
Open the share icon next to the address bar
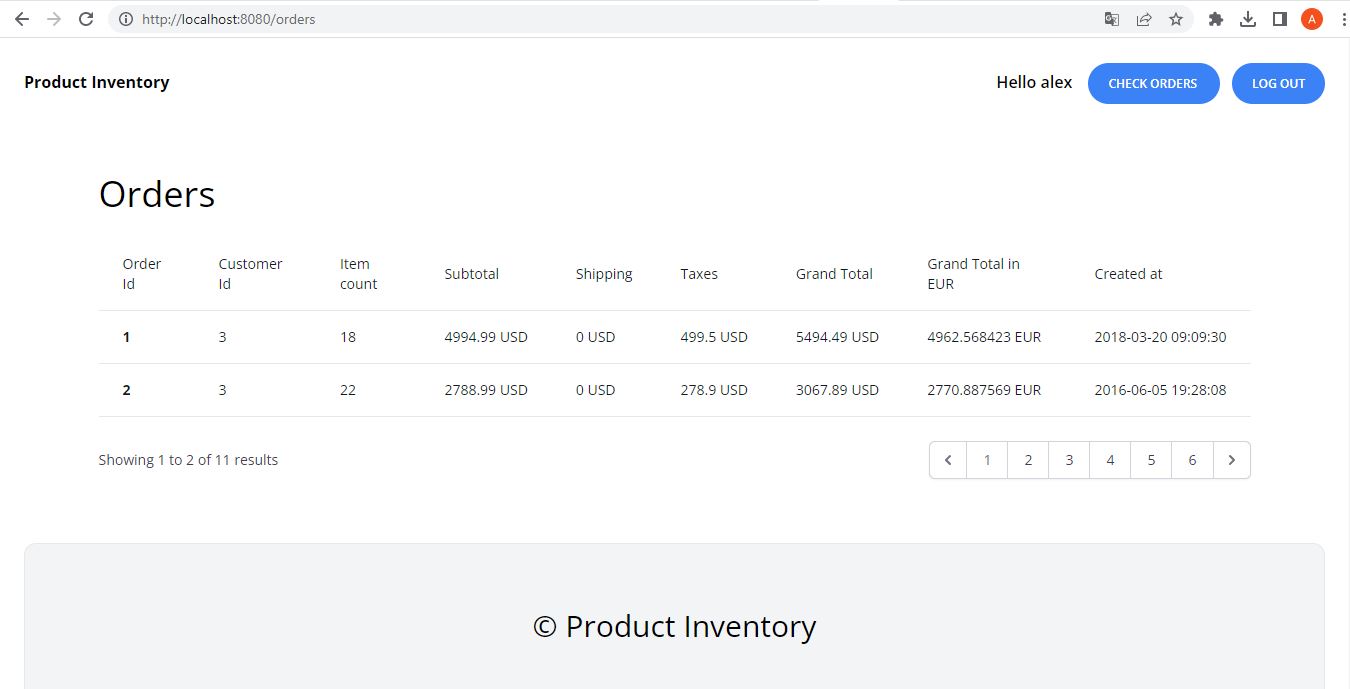point(1144,18)
